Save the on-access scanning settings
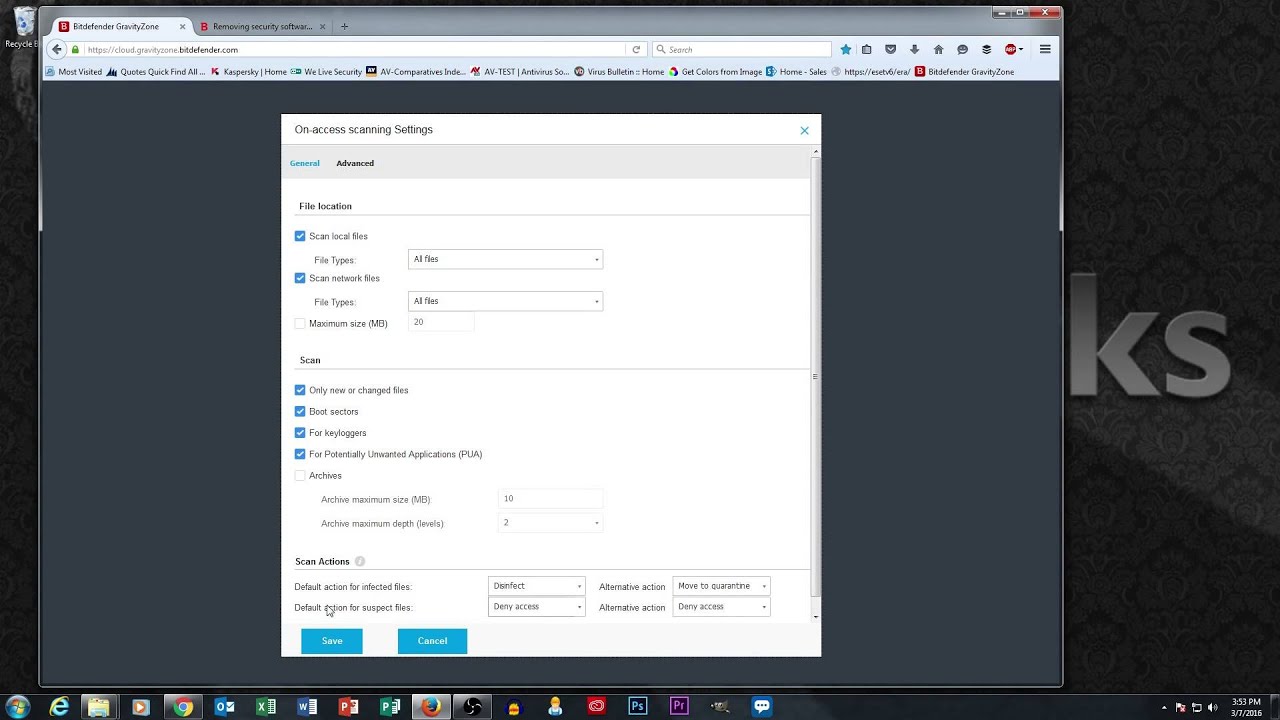1280x720 pixels. 332,641
